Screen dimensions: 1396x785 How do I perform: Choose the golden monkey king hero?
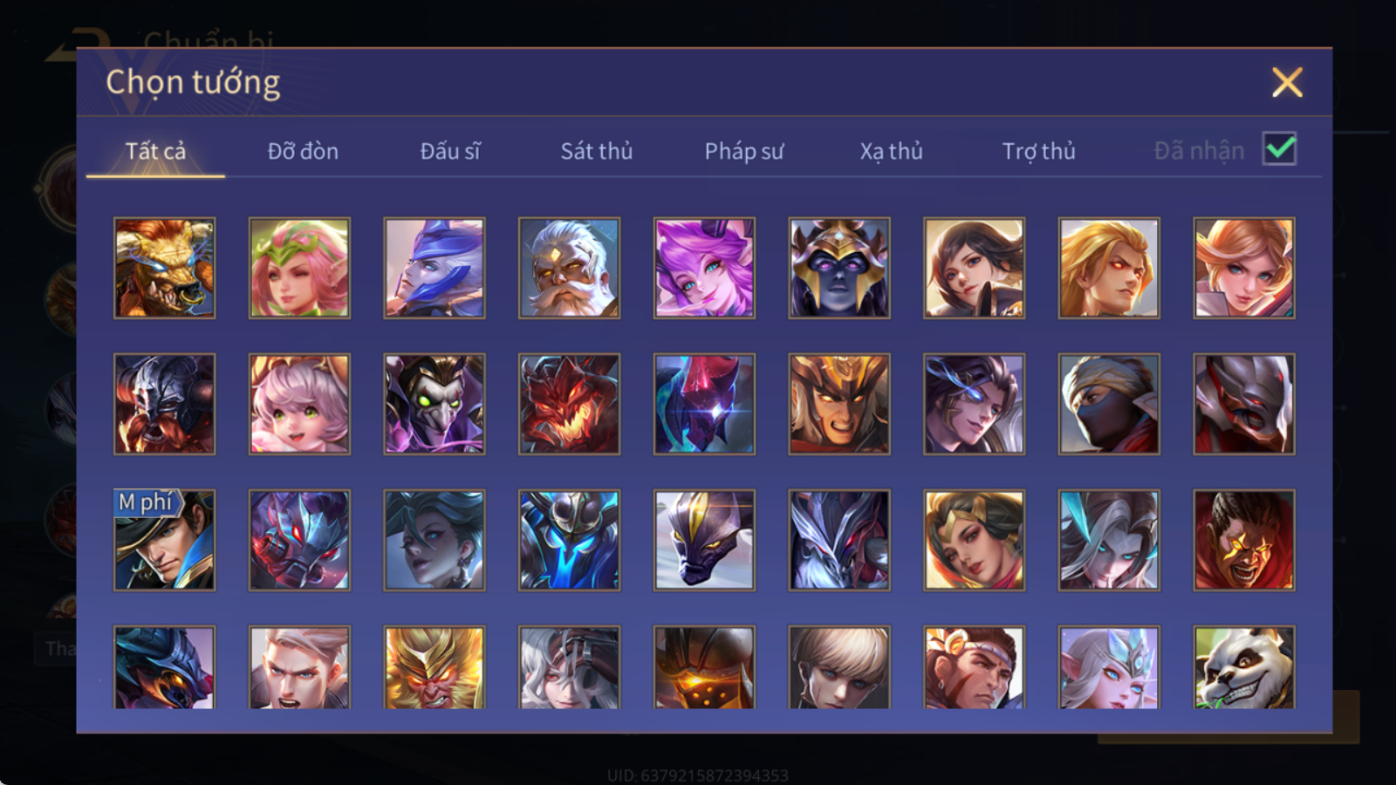[434, 668]
